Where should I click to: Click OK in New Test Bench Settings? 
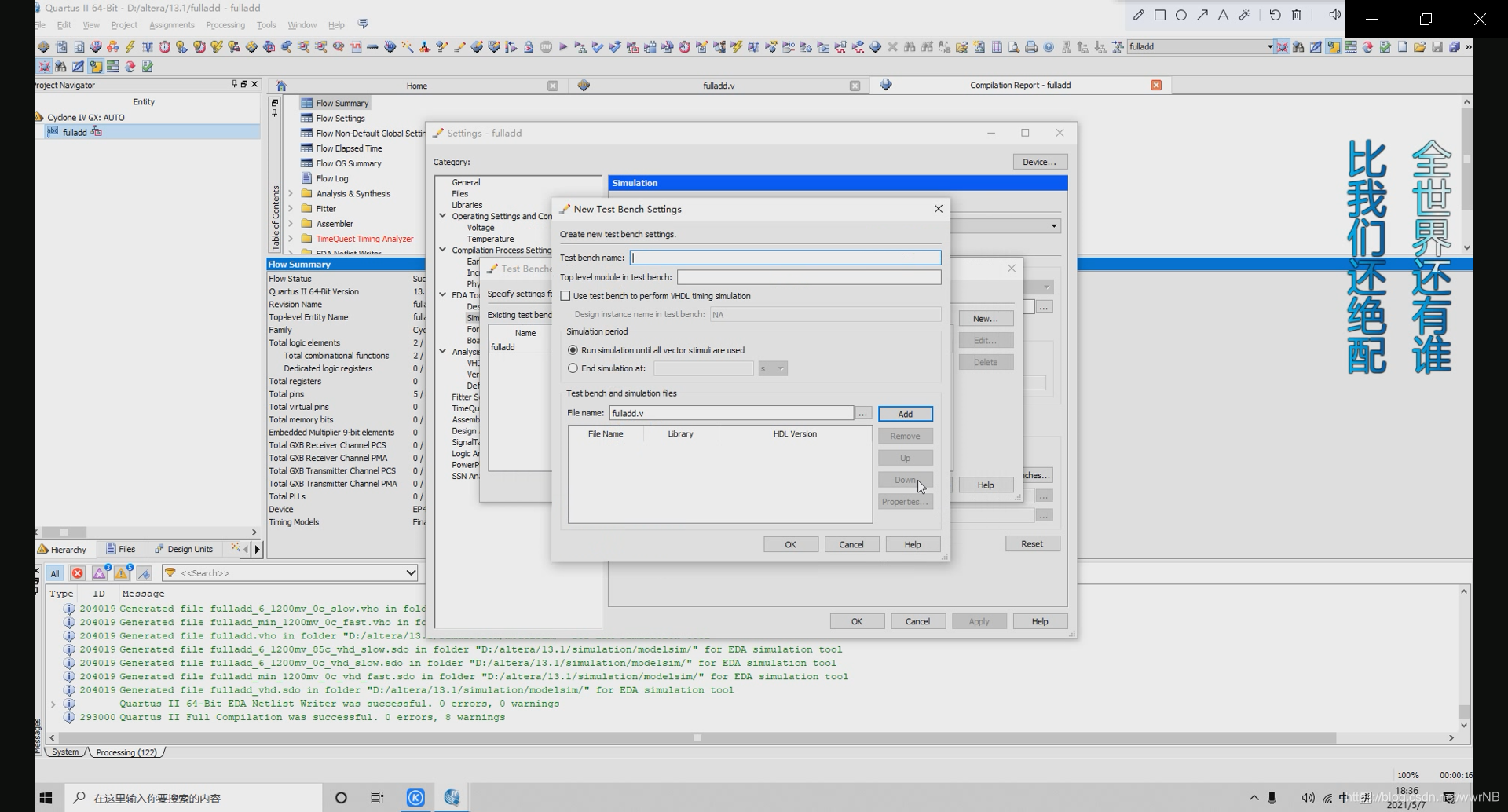[790, 544]
